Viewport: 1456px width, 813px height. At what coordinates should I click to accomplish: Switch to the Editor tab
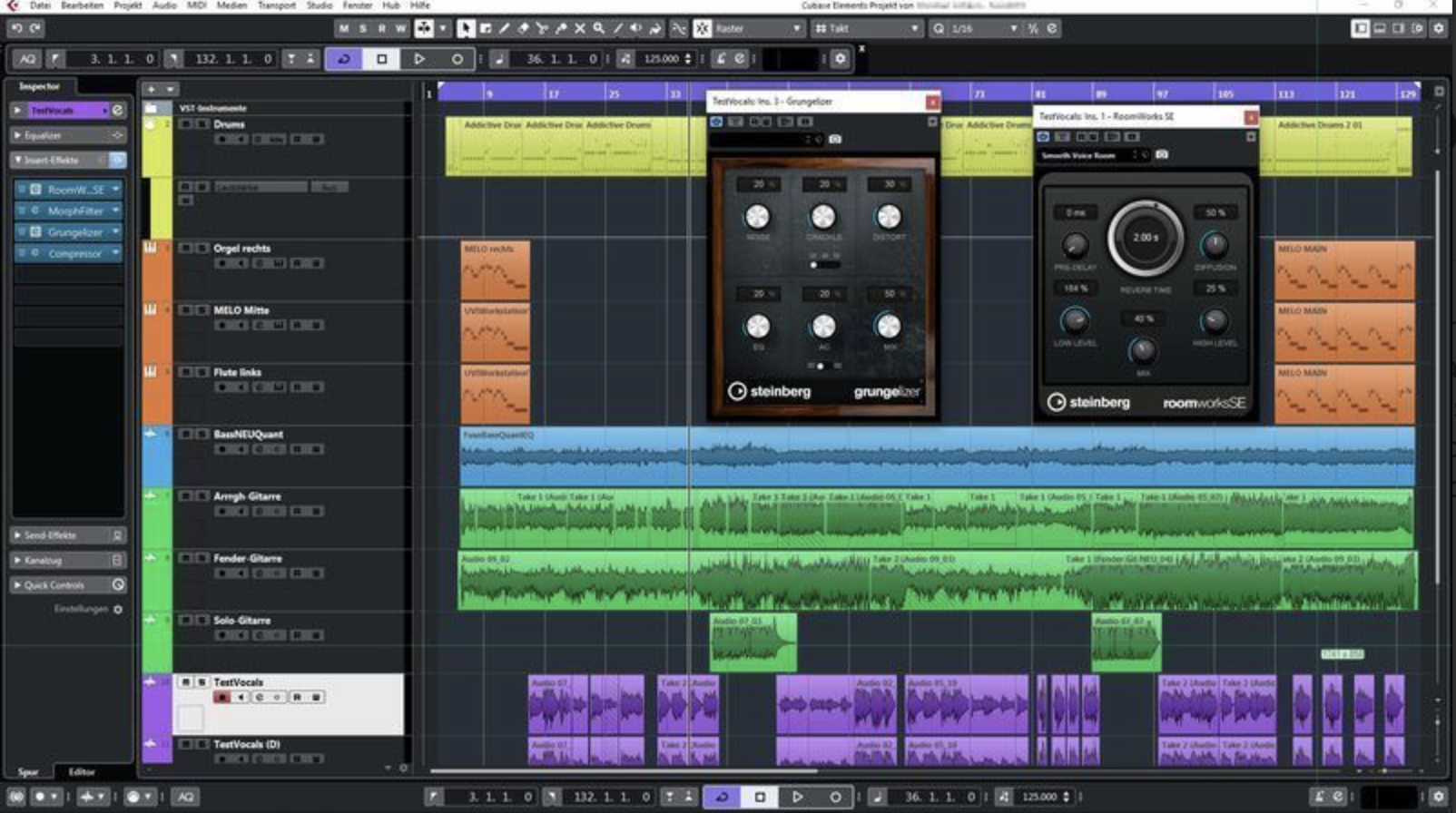click(82, 772)
